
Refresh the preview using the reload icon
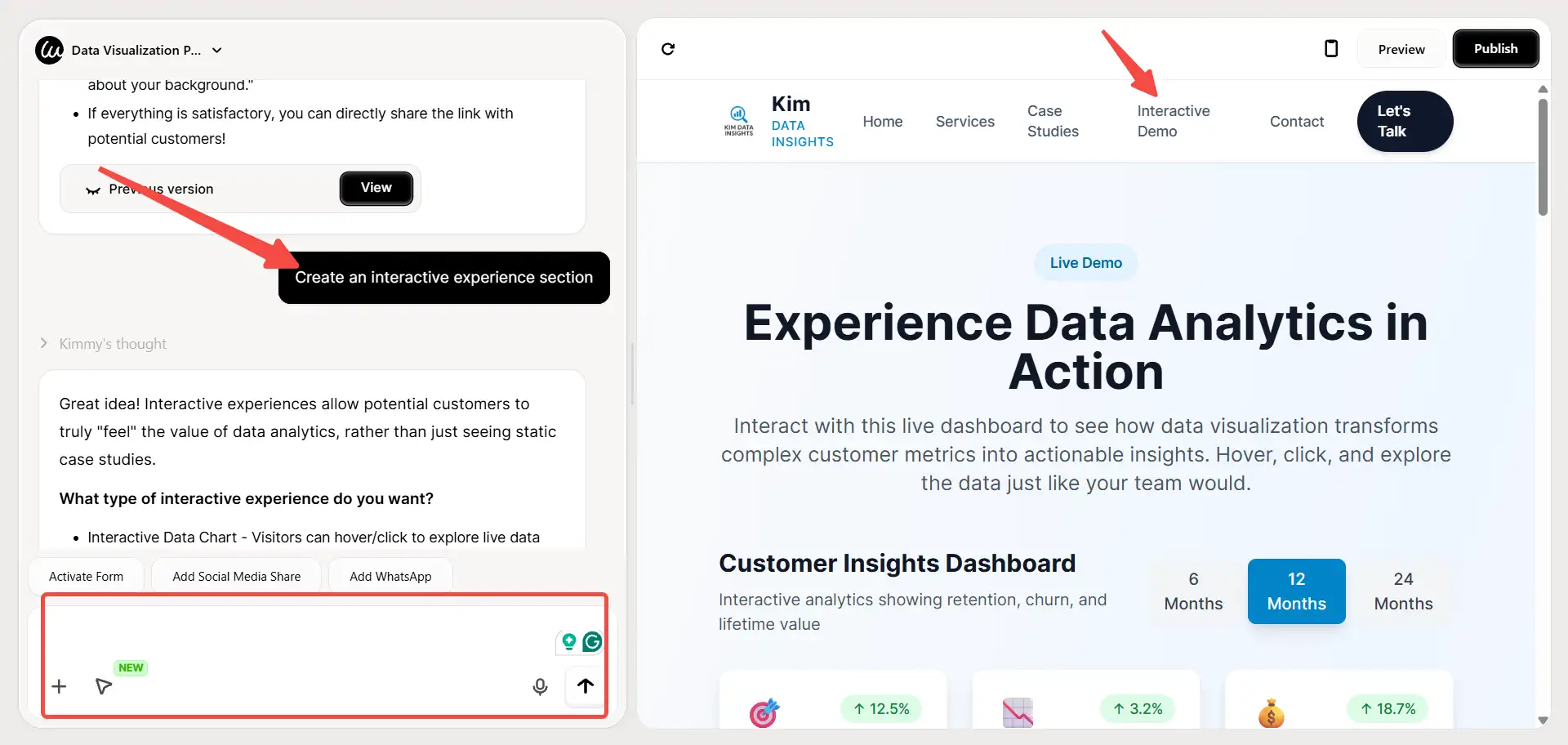coord(668,49)
